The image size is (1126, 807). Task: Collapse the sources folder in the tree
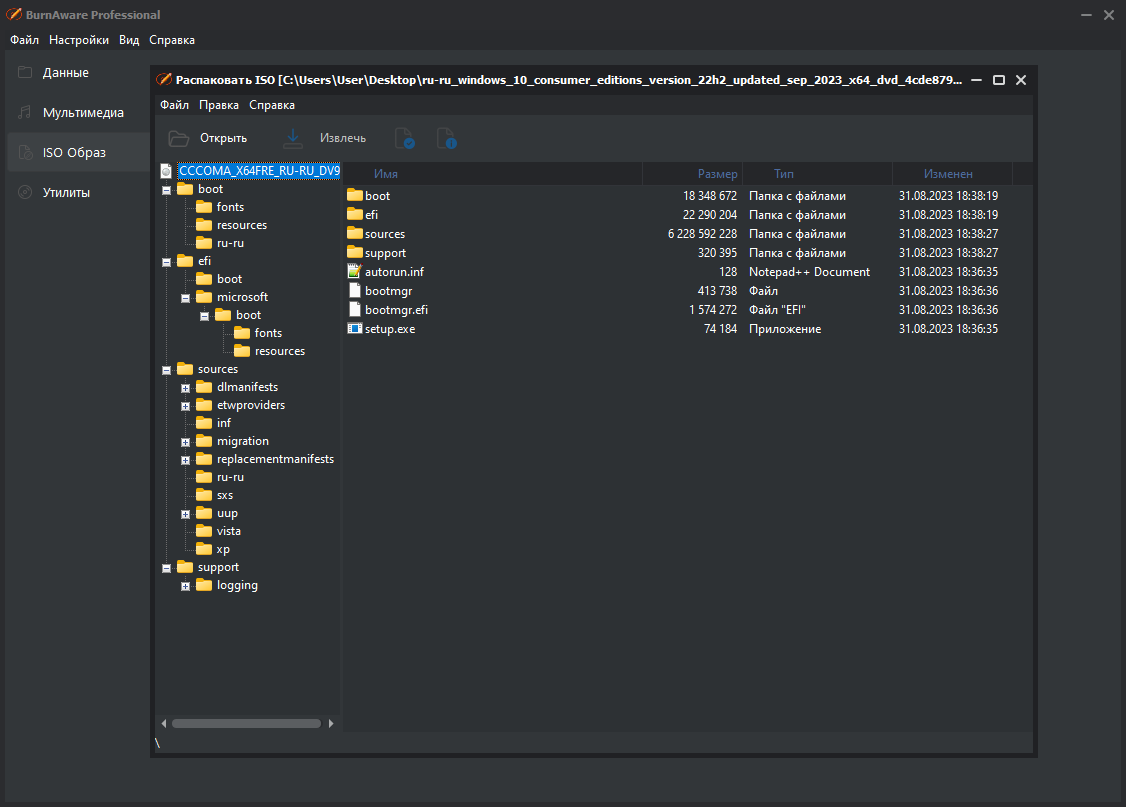[x=167, y=370]
